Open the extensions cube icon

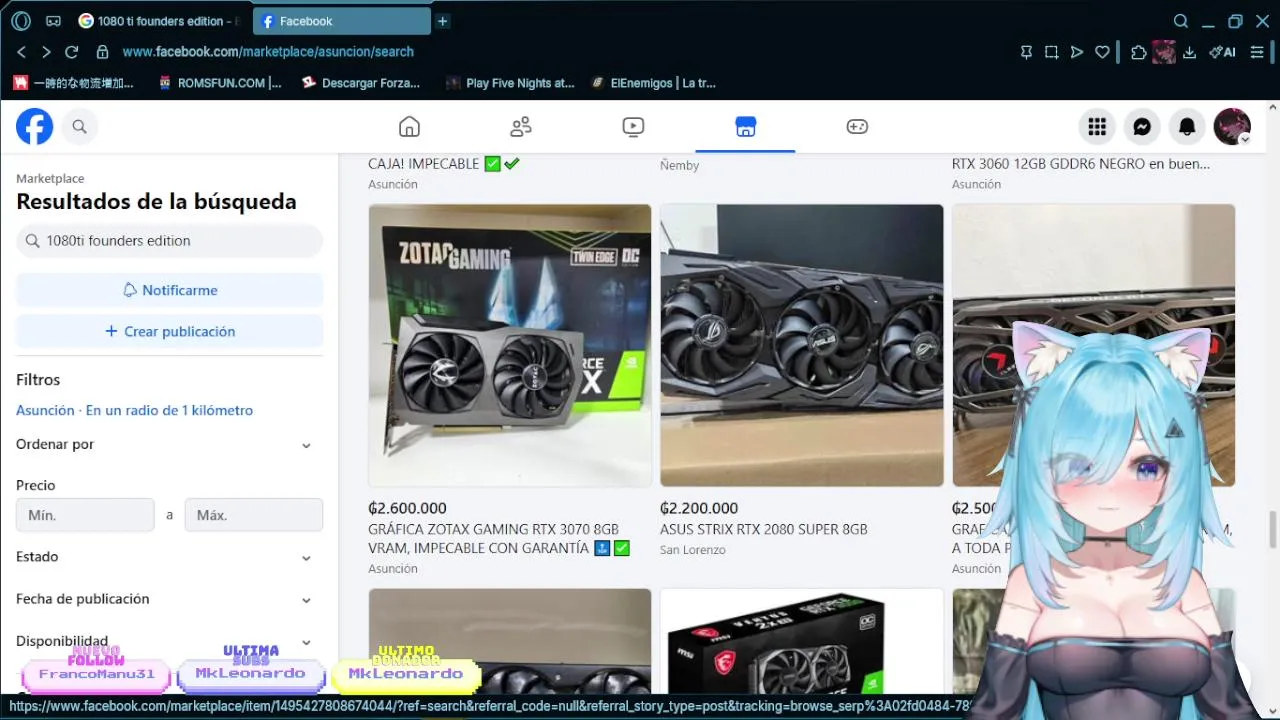1138,52
